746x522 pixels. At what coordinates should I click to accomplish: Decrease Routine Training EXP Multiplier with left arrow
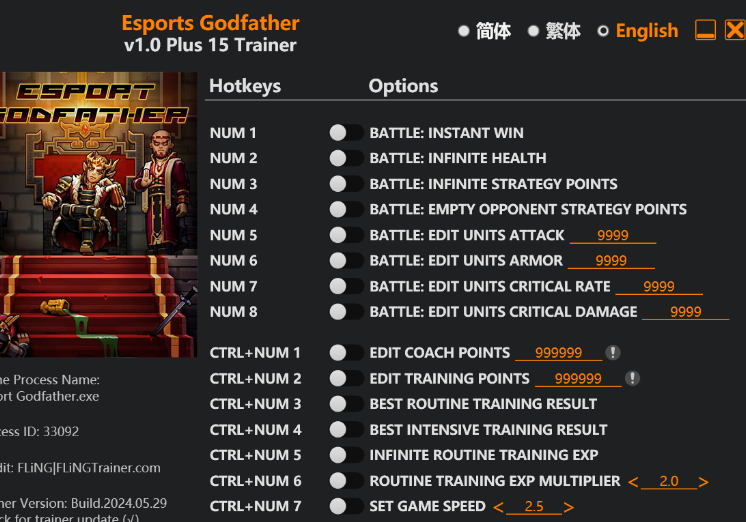point(633,482)
